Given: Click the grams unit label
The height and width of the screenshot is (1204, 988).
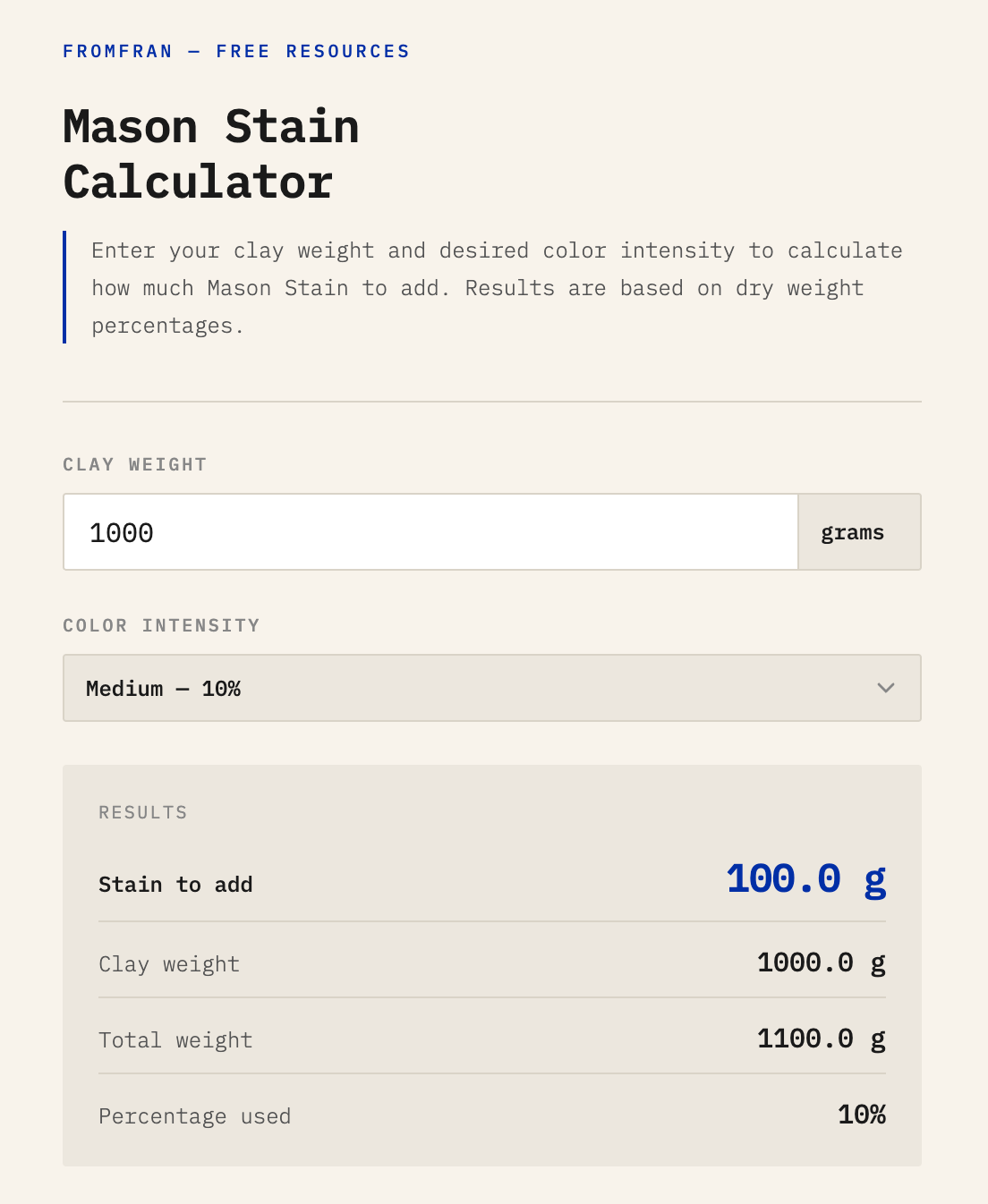Looking at the screenshot, I should 852,531.
